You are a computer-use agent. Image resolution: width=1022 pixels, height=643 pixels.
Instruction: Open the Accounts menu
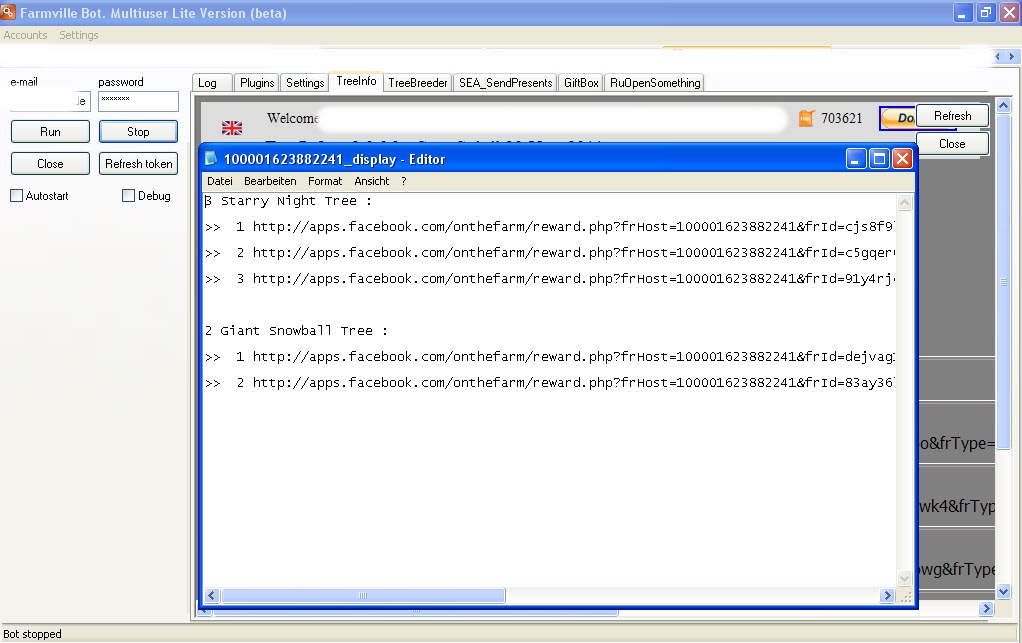[x=25, y=35]
